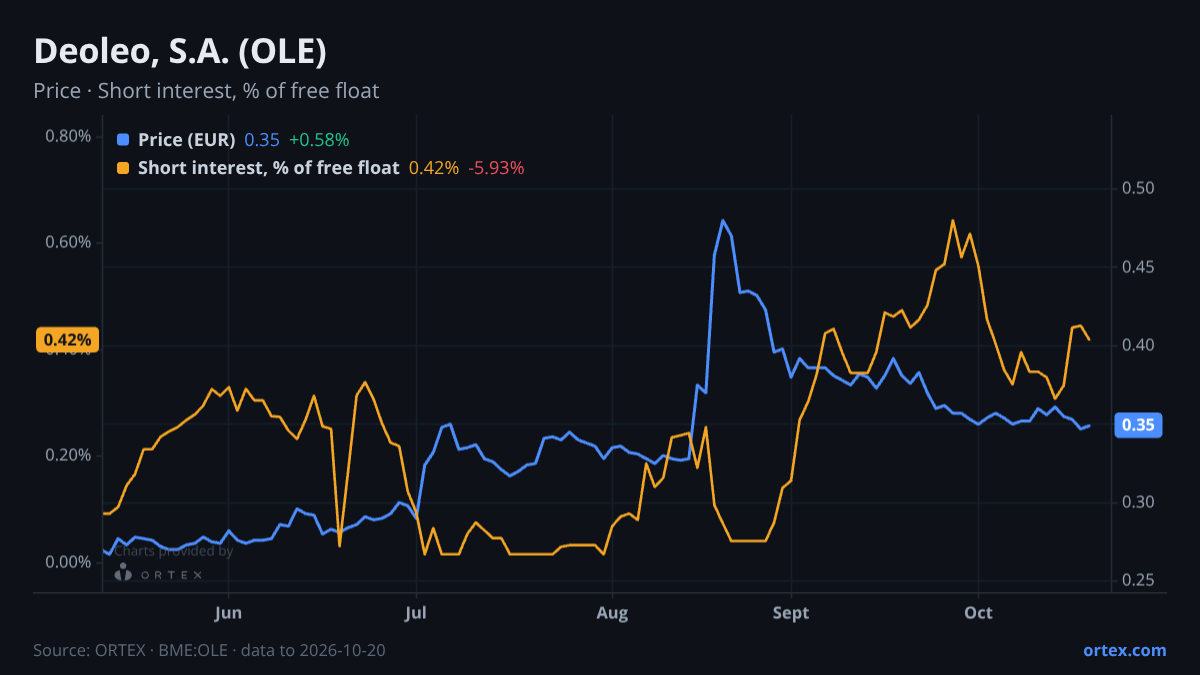Click the blue Price (EUR) legend swatch
The height and width of the screenshot is (675, 1200).
coord(123,140)
